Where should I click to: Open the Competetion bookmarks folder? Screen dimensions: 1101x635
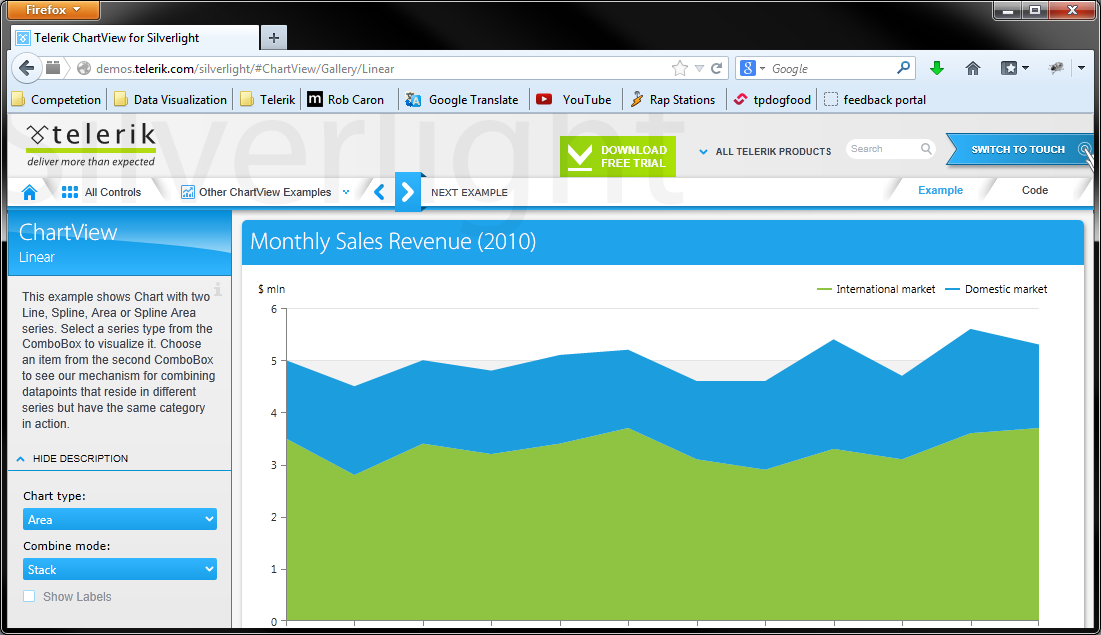(56, 100)
